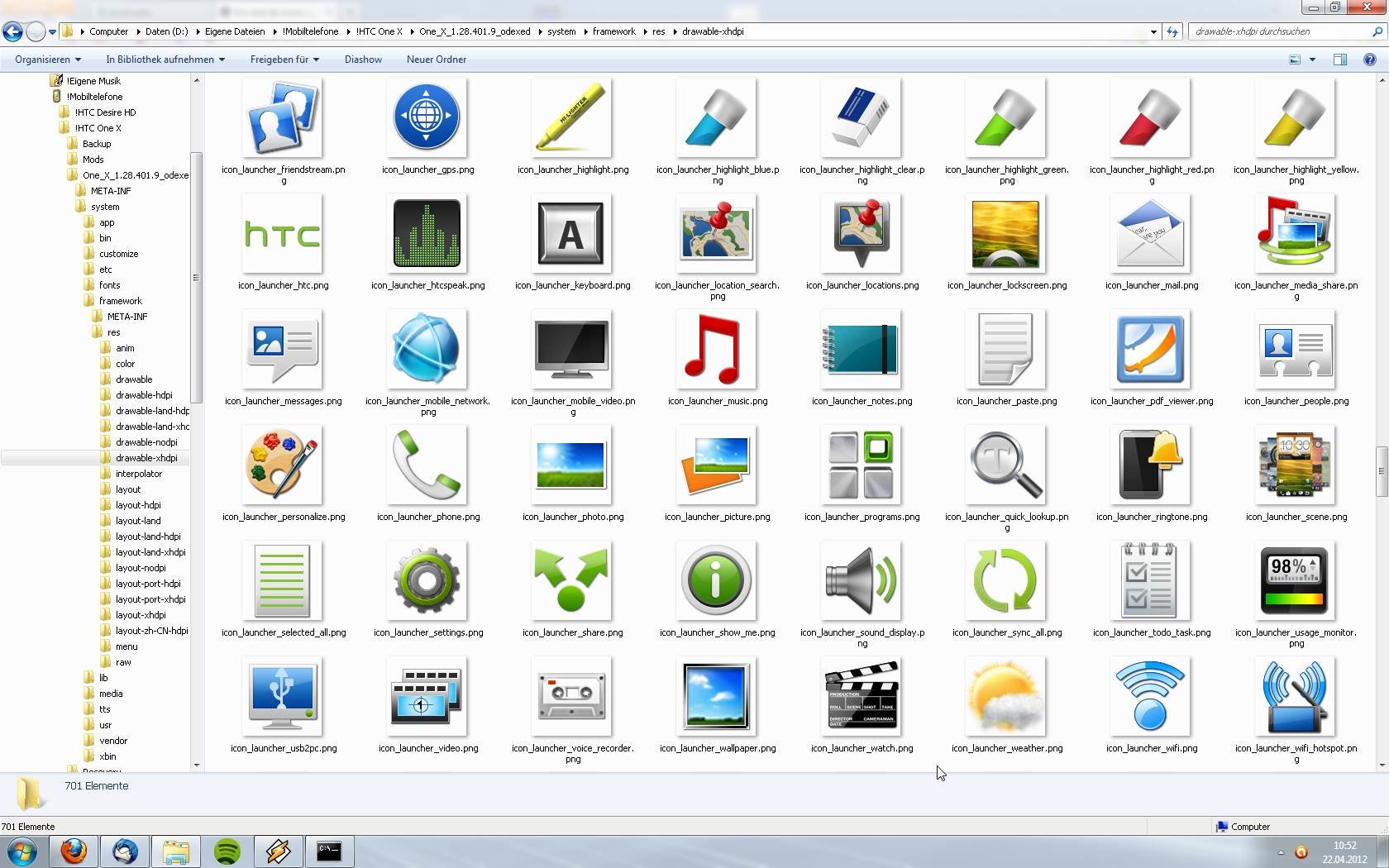Toggle the preview pane button
The image size is (1389, 868).
click(x=1340, y=60)
